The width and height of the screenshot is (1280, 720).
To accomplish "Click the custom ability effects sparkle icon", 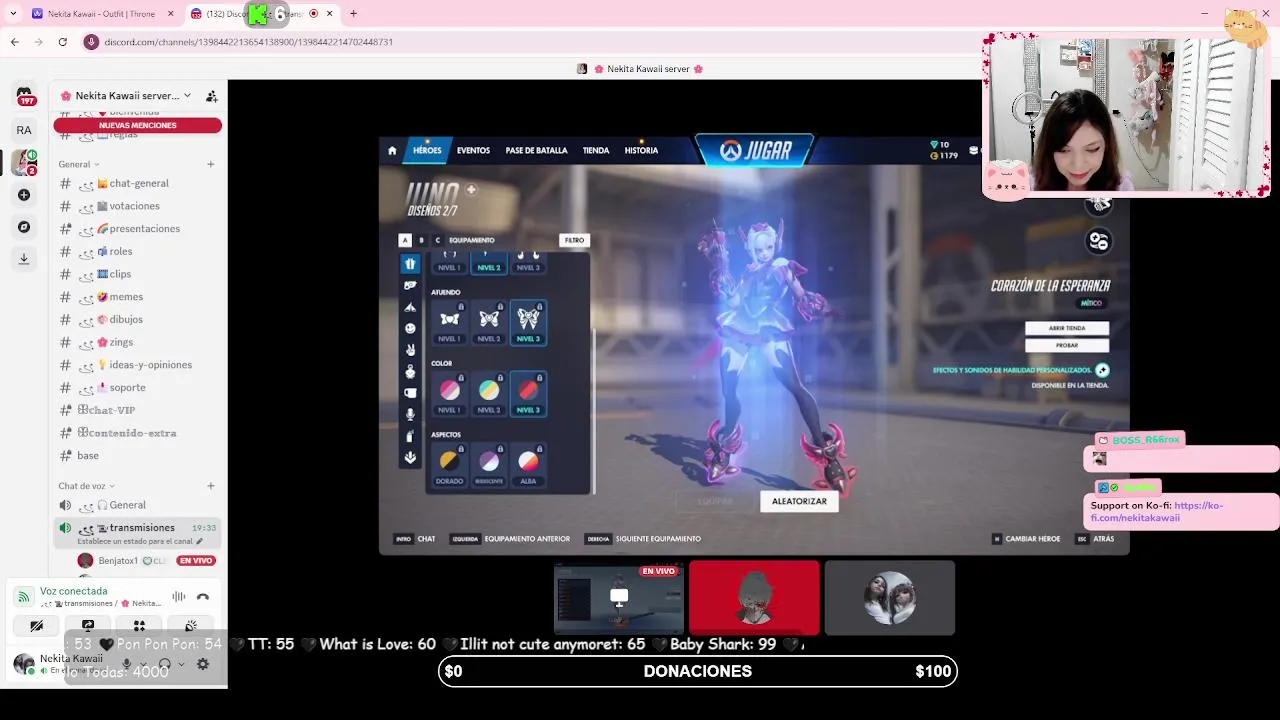I will click(1102, 370).
